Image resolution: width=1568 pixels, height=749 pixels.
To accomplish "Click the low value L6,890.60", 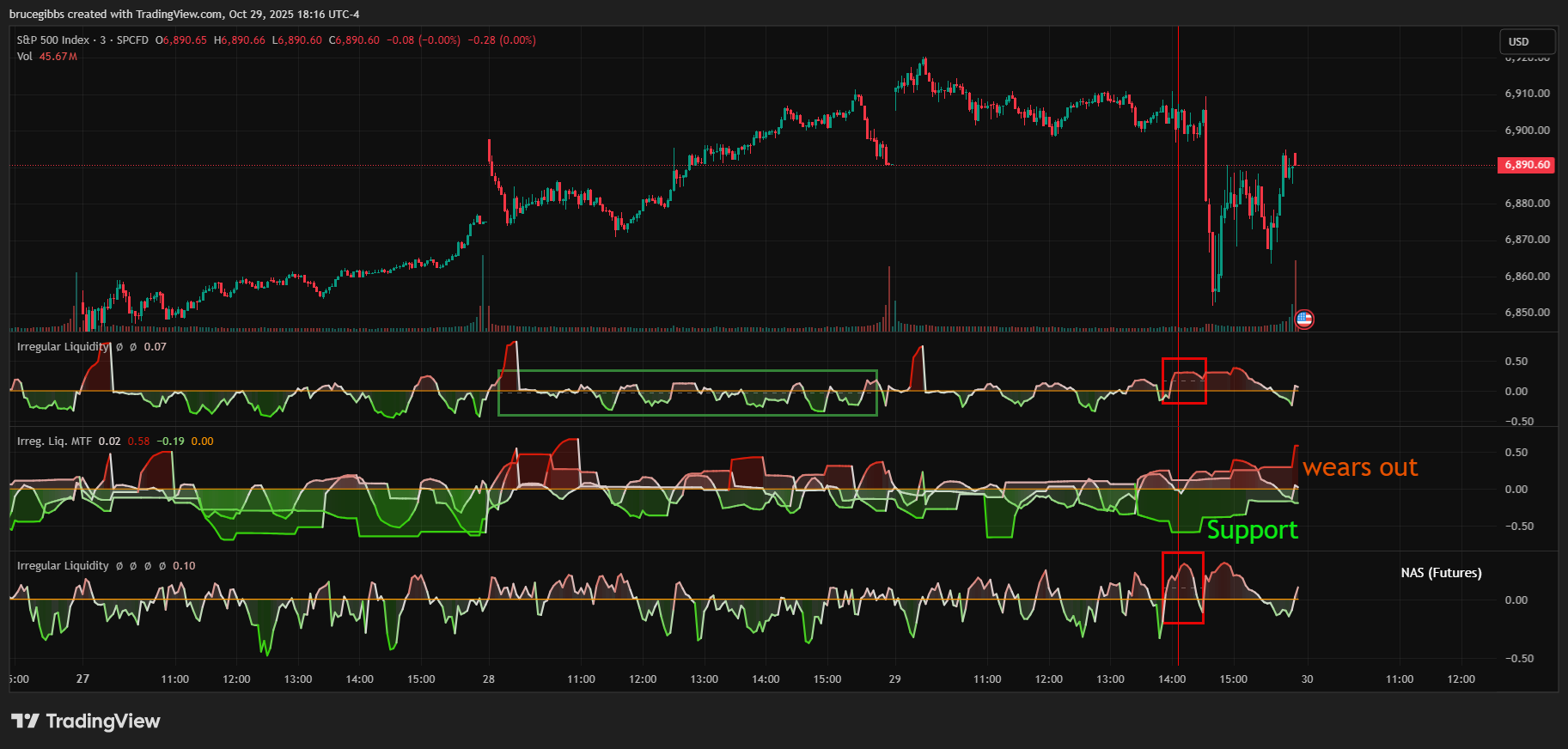I will click(x=297, y=40).
